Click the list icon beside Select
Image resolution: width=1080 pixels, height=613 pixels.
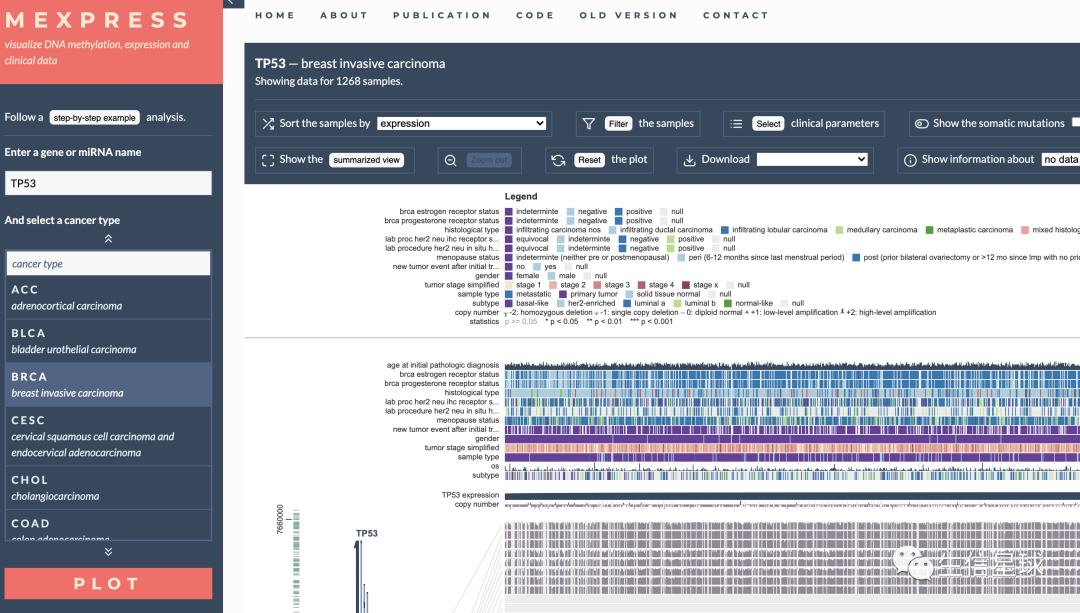(x=736, y=124)
